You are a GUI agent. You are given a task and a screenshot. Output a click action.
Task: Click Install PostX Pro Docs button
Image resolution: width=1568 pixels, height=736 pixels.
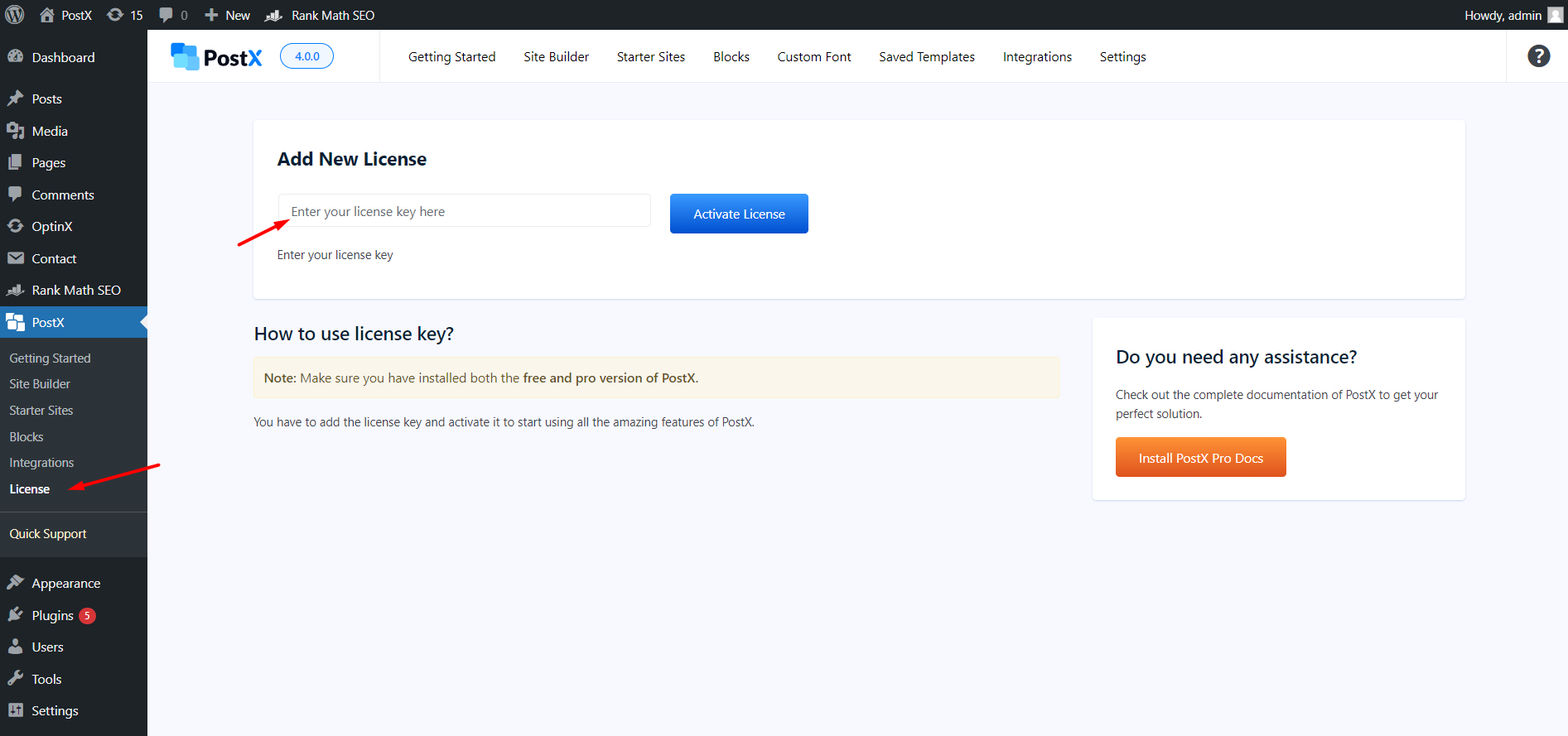tap(1200, 457)
